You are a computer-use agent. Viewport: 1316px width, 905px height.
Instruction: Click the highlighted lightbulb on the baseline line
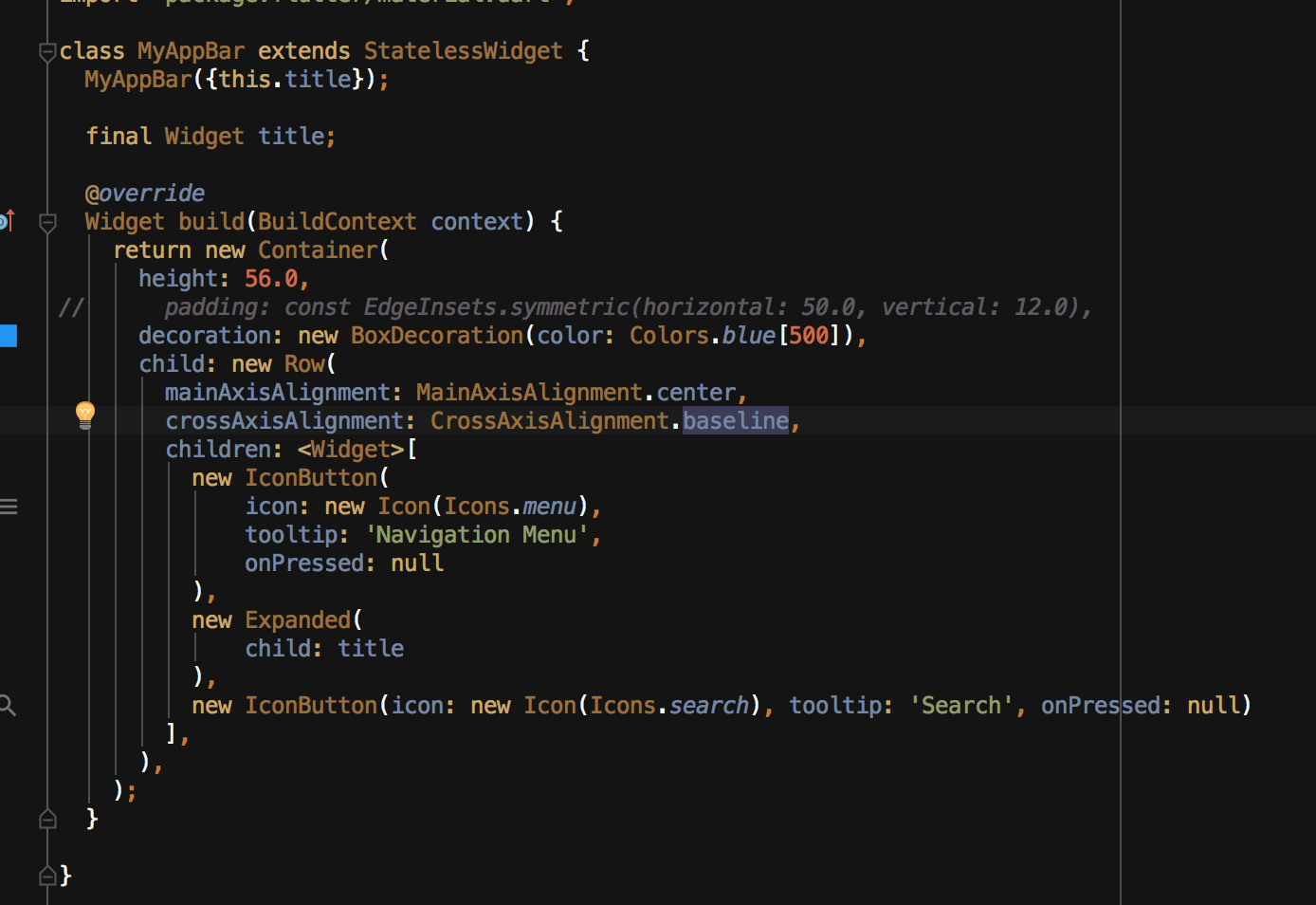[85, 415]
